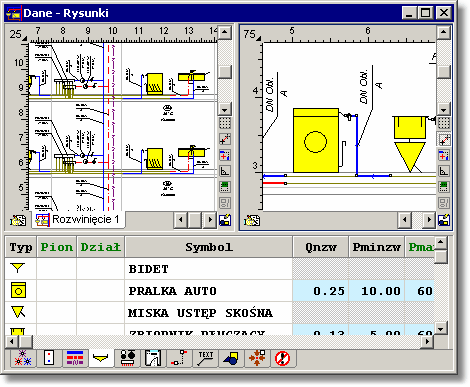
Task: Click data table vertical scrollbar up arrow
Action: point(441,243)
